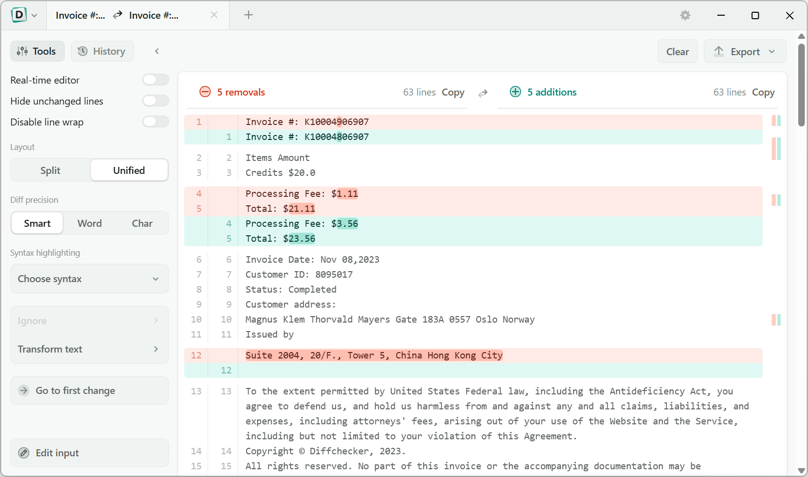Image resolution: width=808 pixels, height=477 pixels.
Task: Open settings with the gear icon
Action: pos(685,15)
